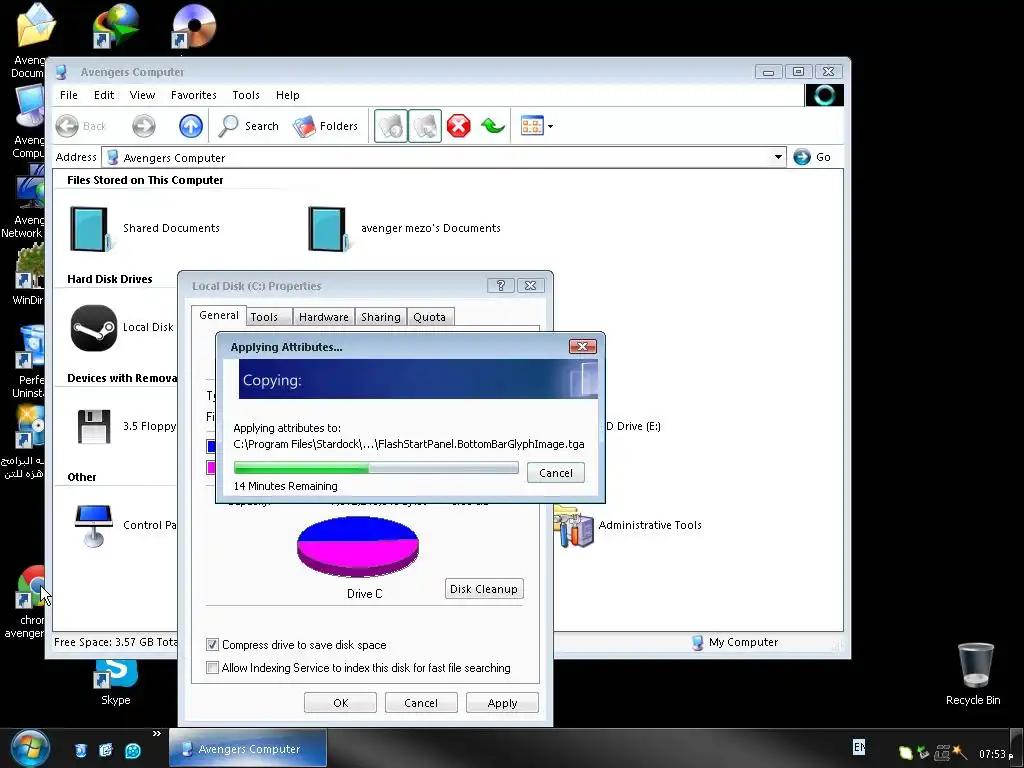Select the Local Disk Steam-style icon
Screen dimensions: 1024x768
click(x=94, y=328)
